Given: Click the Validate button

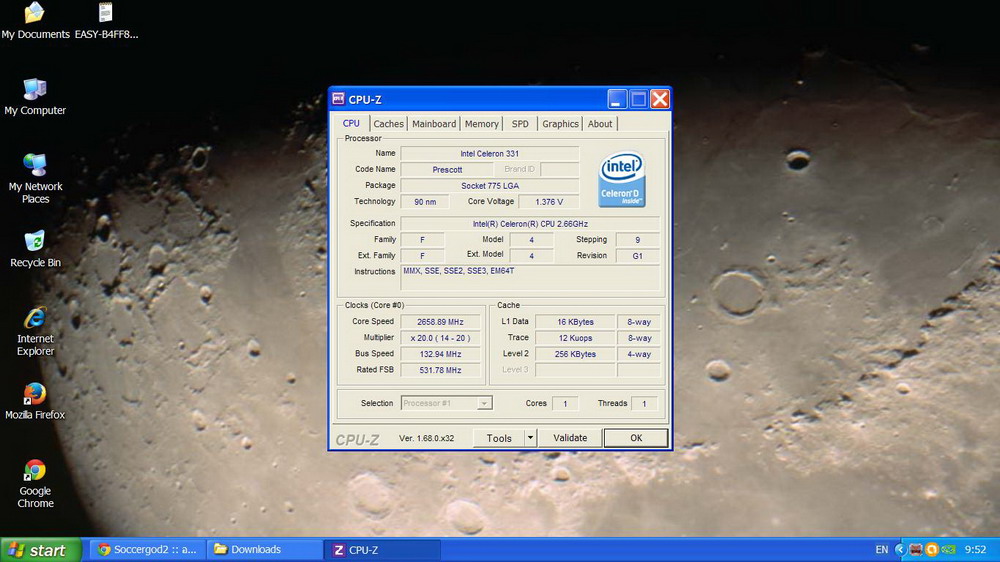Looking at the screenshot, I should (570, 438).
